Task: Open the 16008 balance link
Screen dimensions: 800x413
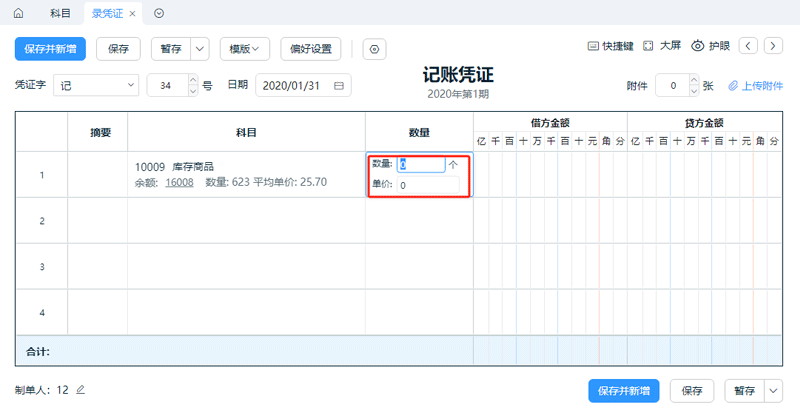Action: click(179, 182)
